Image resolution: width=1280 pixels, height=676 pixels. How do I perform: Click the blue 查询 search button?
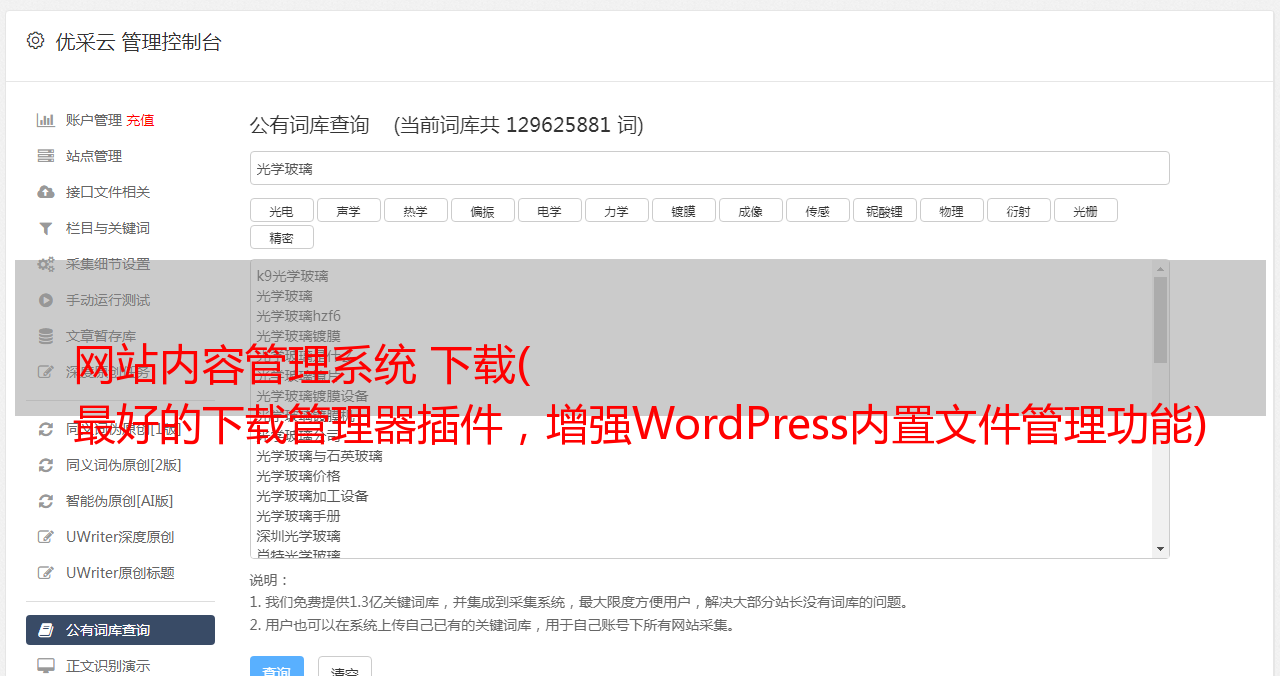(276, 668)
